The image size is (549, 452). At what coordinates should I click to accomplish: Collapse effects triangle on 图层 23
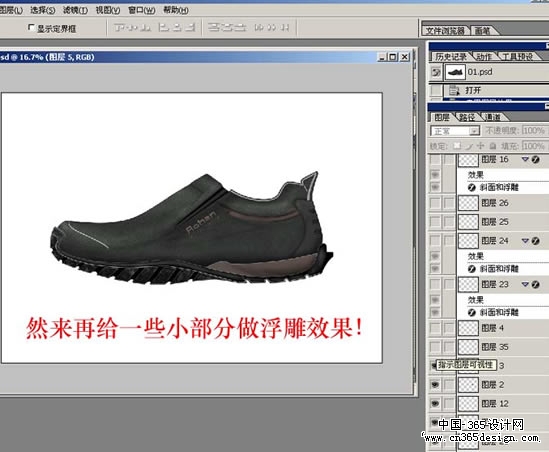[x=525, y=284]
